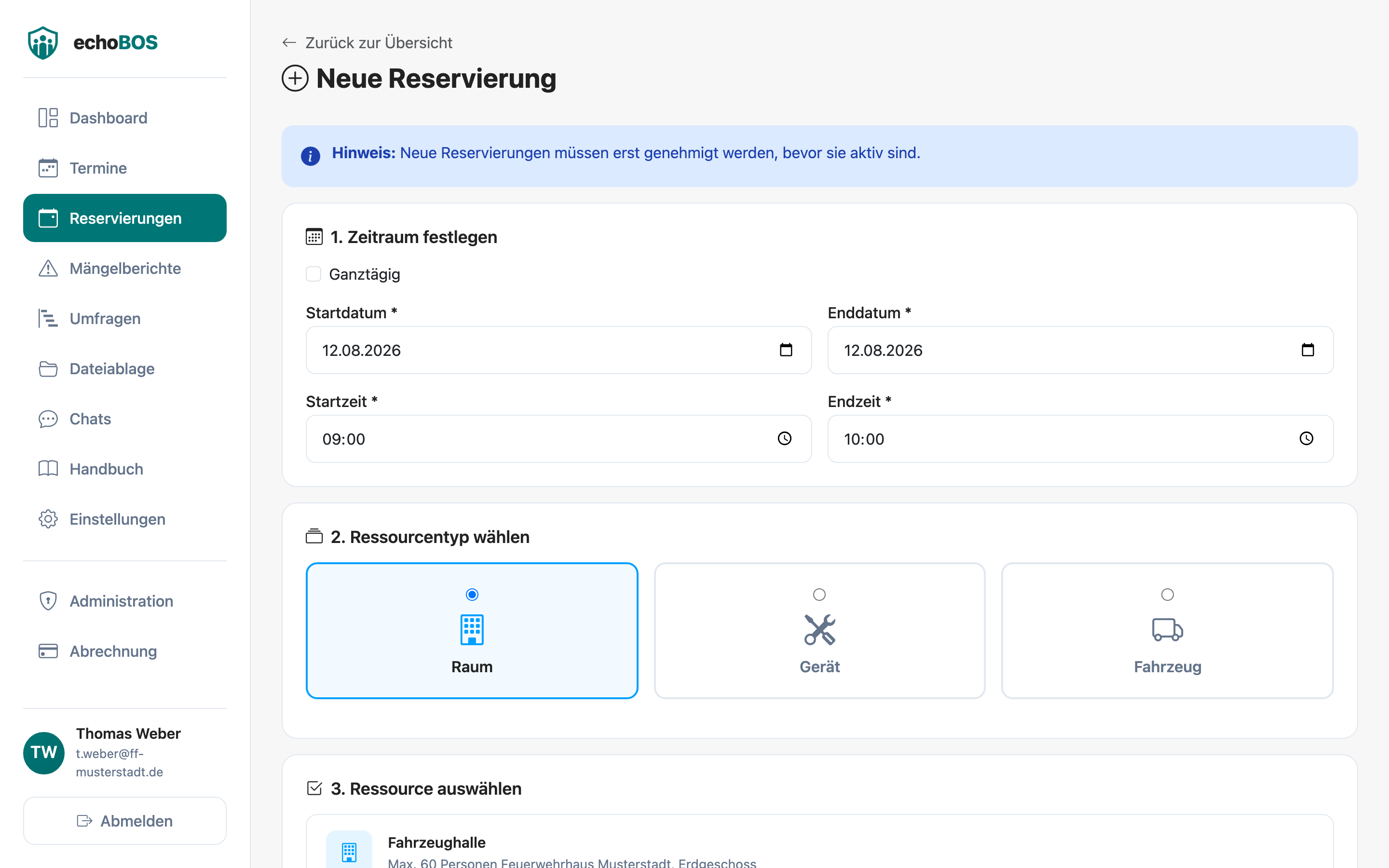Open Mängelberichte from sidebar
The width and height of the screenshot is (1389, 868).
124,268
